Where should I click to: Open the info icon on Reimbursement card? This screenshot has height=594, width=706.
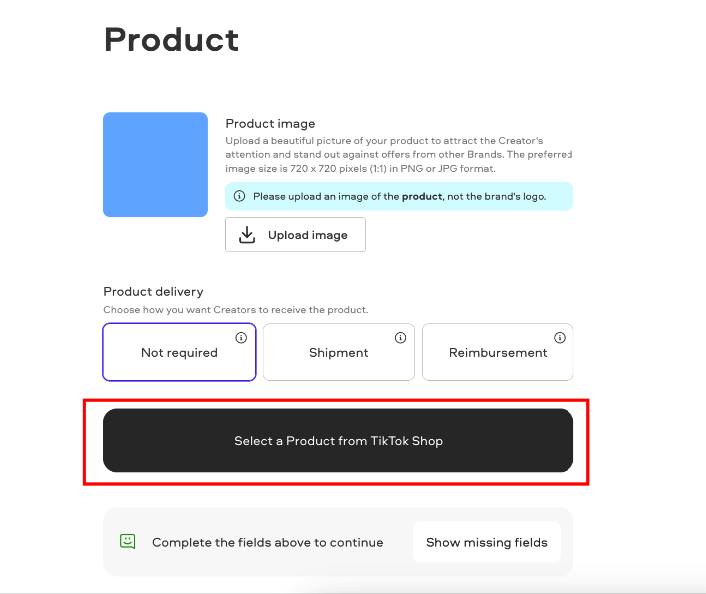[x=560, y=338]
